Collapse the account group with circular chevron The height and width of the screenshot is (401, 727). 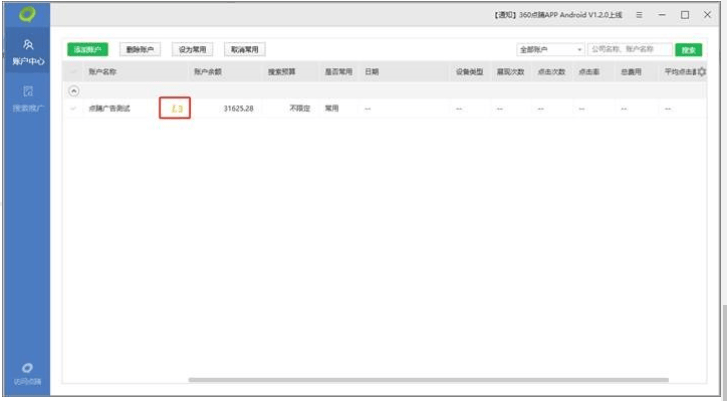click(74, 91)
